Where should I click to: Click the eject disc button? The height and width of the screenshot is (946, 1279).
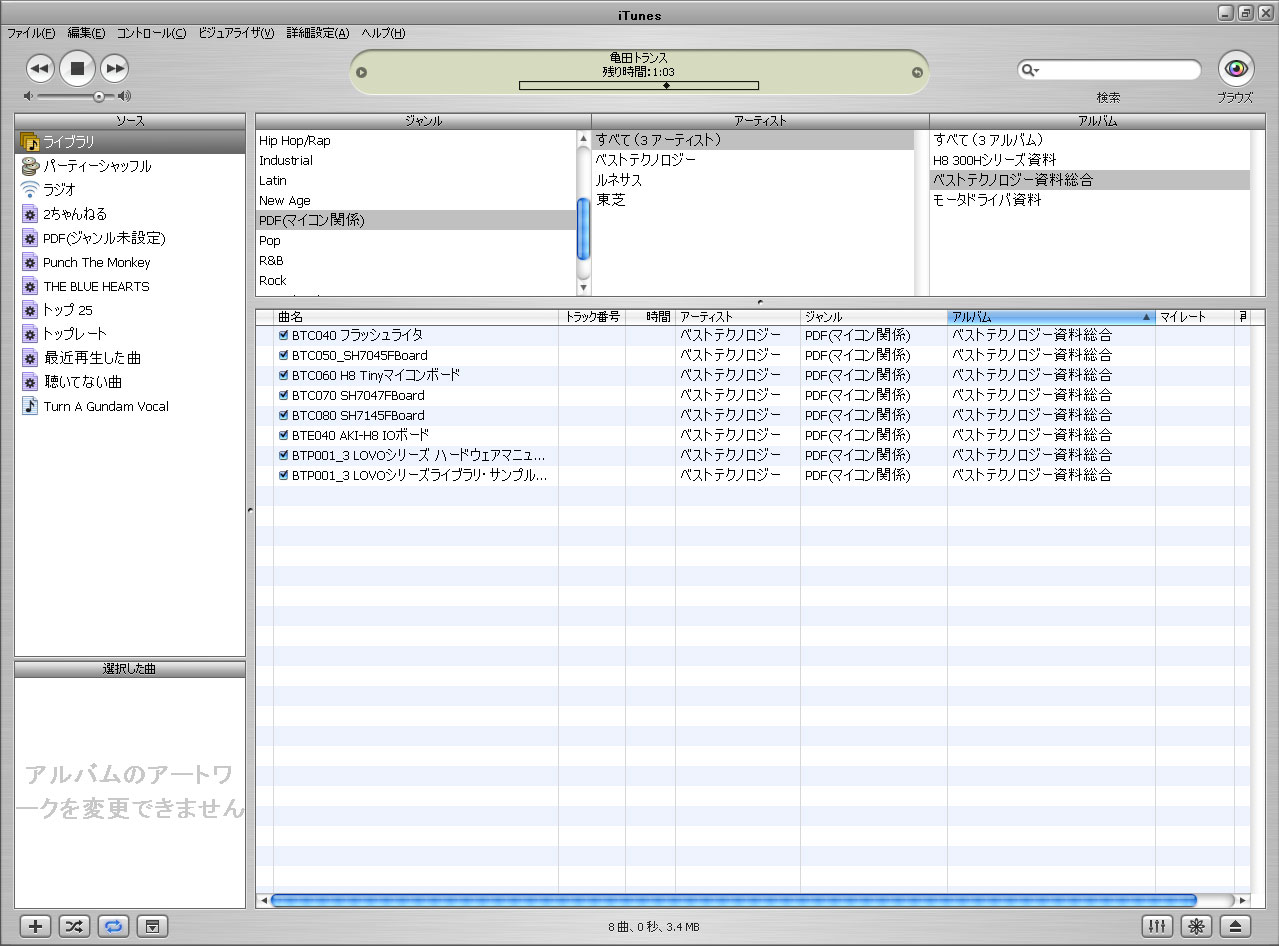pyautogui.click(x=1235, y=926)
